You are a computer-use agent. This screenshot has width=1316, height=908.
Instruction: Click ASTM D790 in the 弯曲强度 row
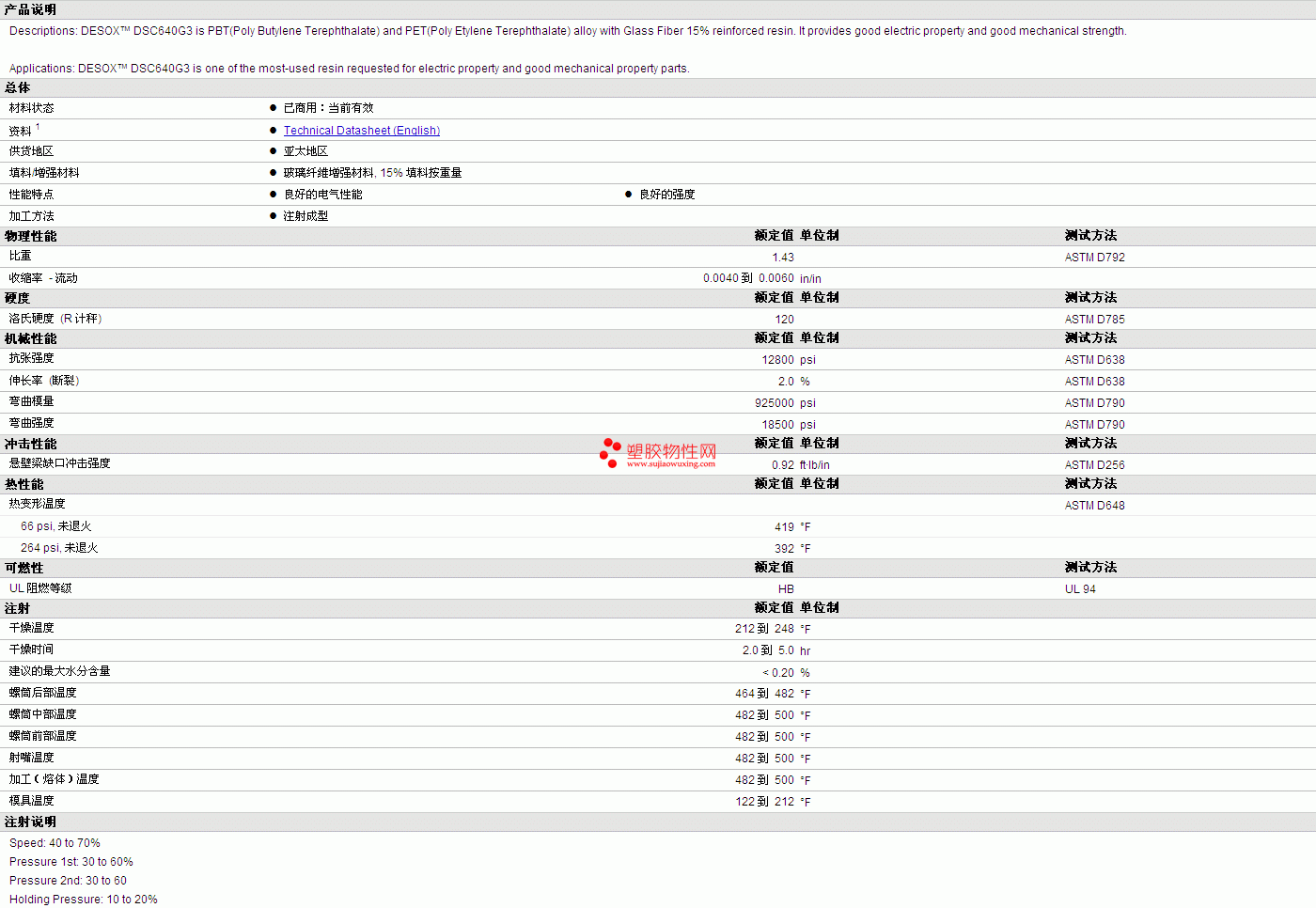point(1095,425)
